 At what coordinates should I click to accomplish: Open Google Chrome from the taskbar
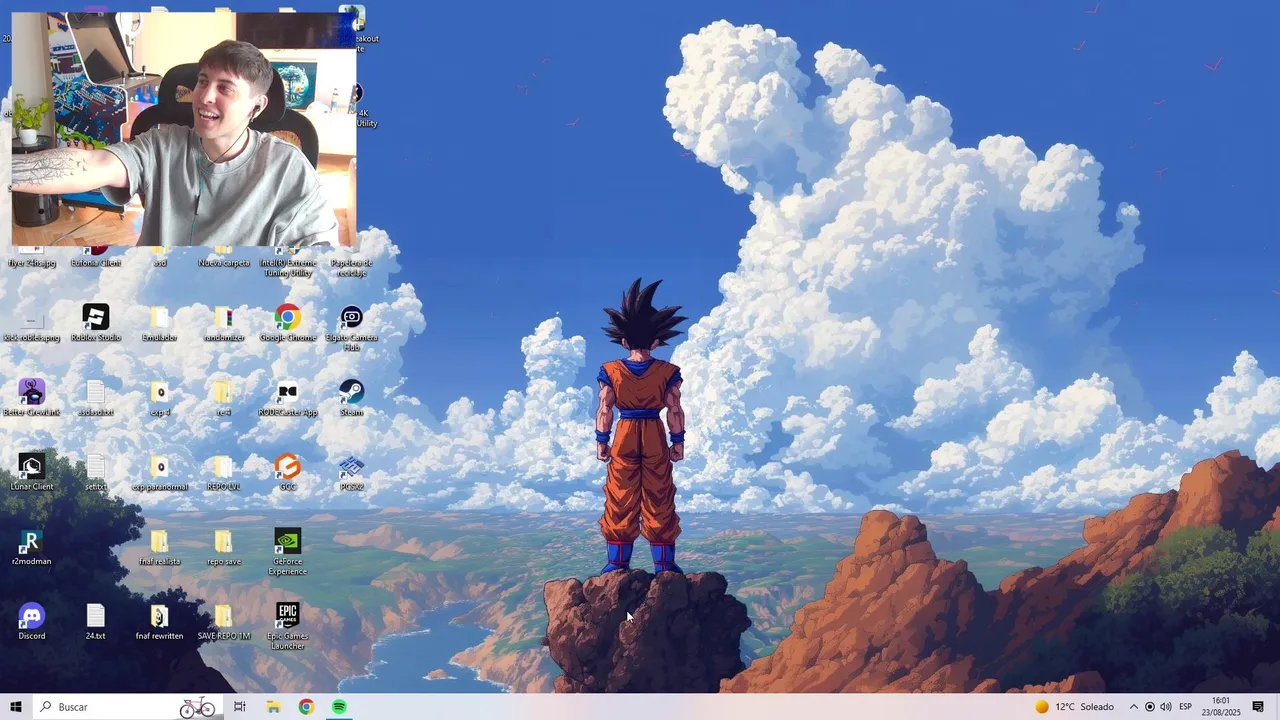pyautogui.click(x=306, y=707)
